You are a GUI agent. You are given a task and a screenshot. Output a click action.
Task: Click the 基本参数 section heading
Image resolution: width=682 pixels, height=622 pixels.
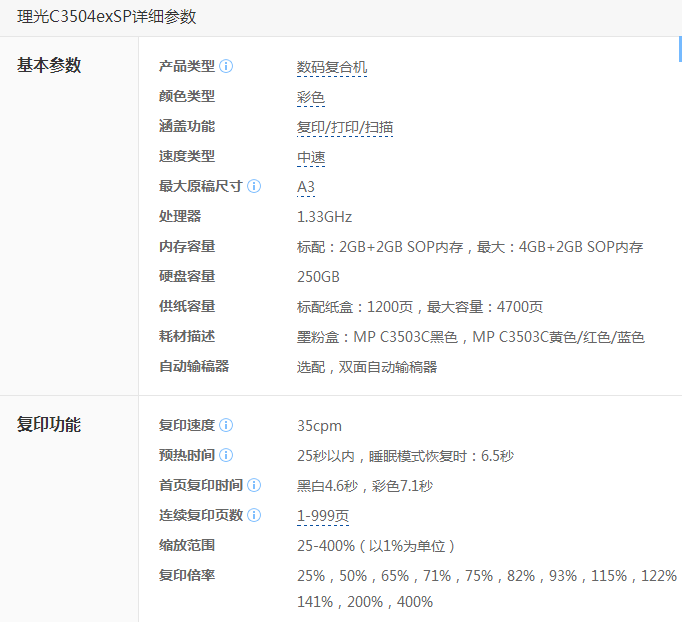pos(49,66)
